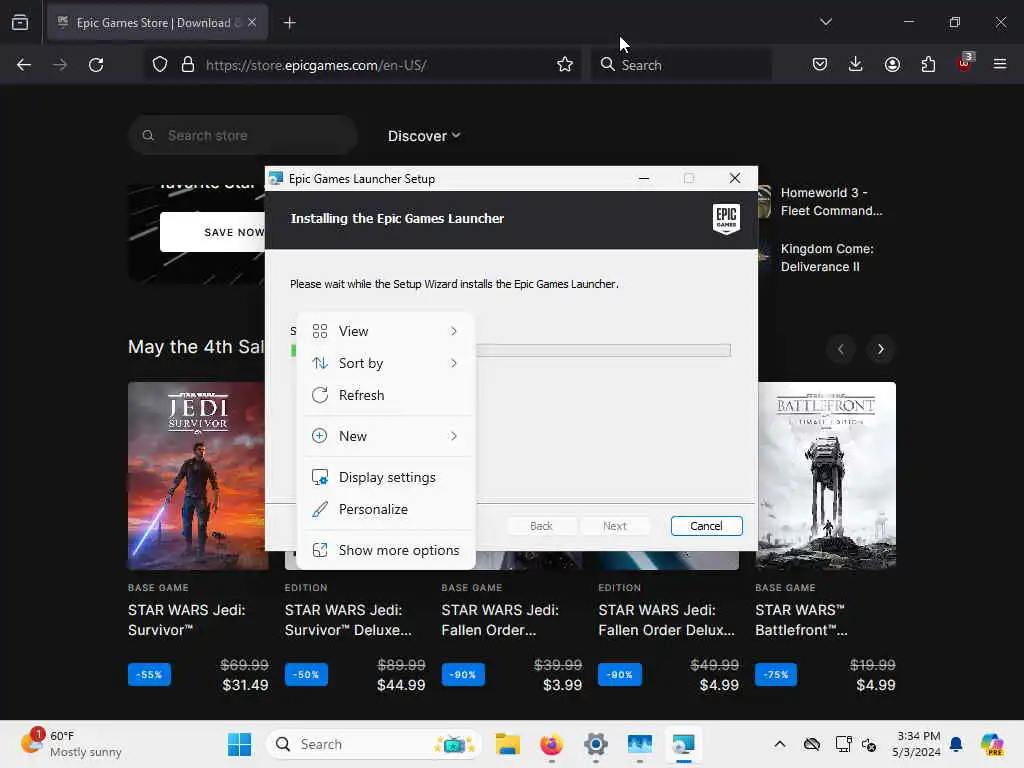This screenshot has height=768, width=1024.
Task: Open Display settings from context menu
Action: tap(386, 477)
